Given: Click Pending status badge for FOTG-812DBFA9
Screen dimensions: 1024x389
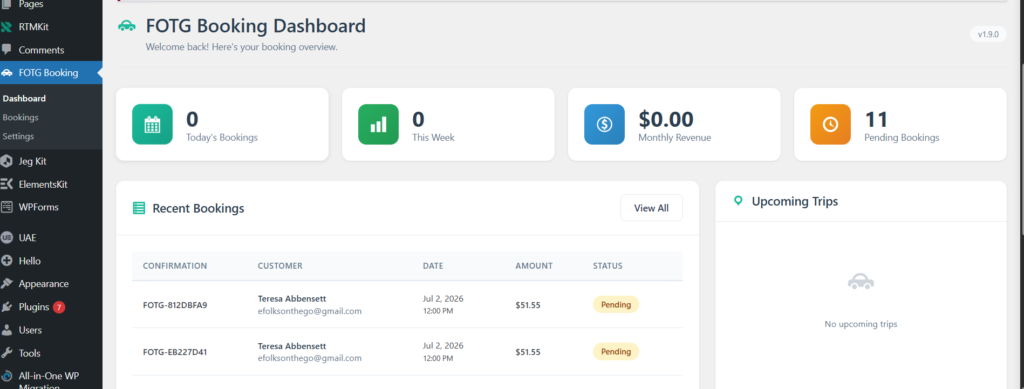Looking at the screenshot, I should [616, 304].
